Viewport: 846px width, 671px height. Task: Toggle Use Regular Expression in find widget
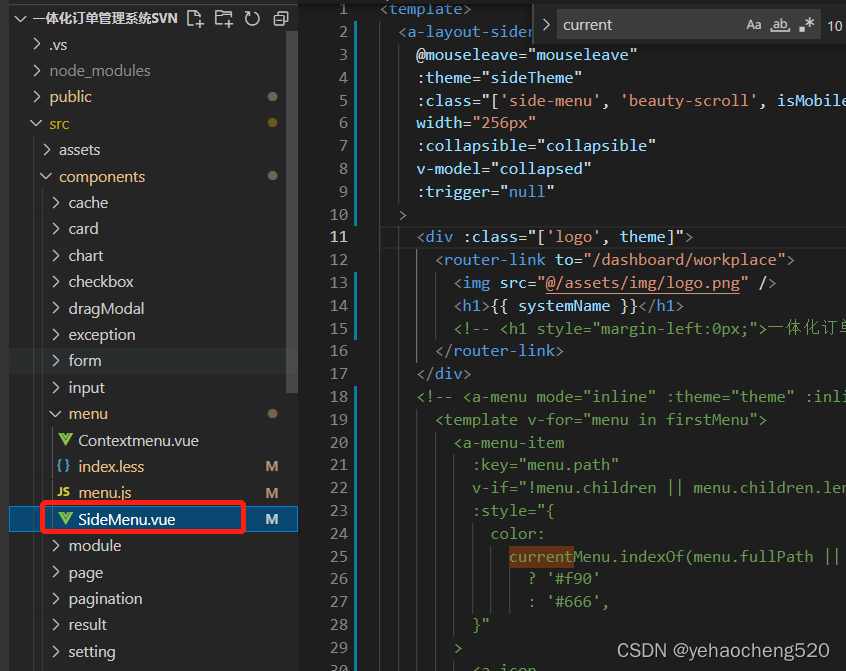tap(807, 25)
